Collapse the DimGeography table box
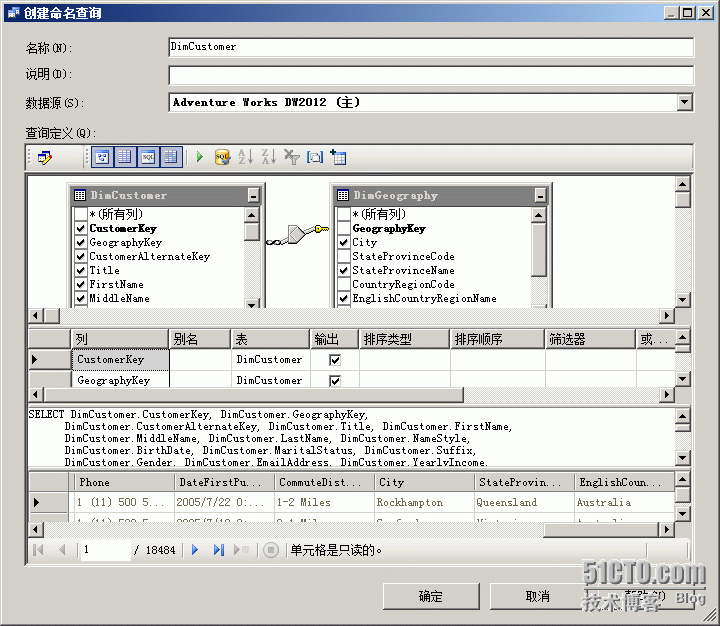720x626 pixels. (540, 196)
